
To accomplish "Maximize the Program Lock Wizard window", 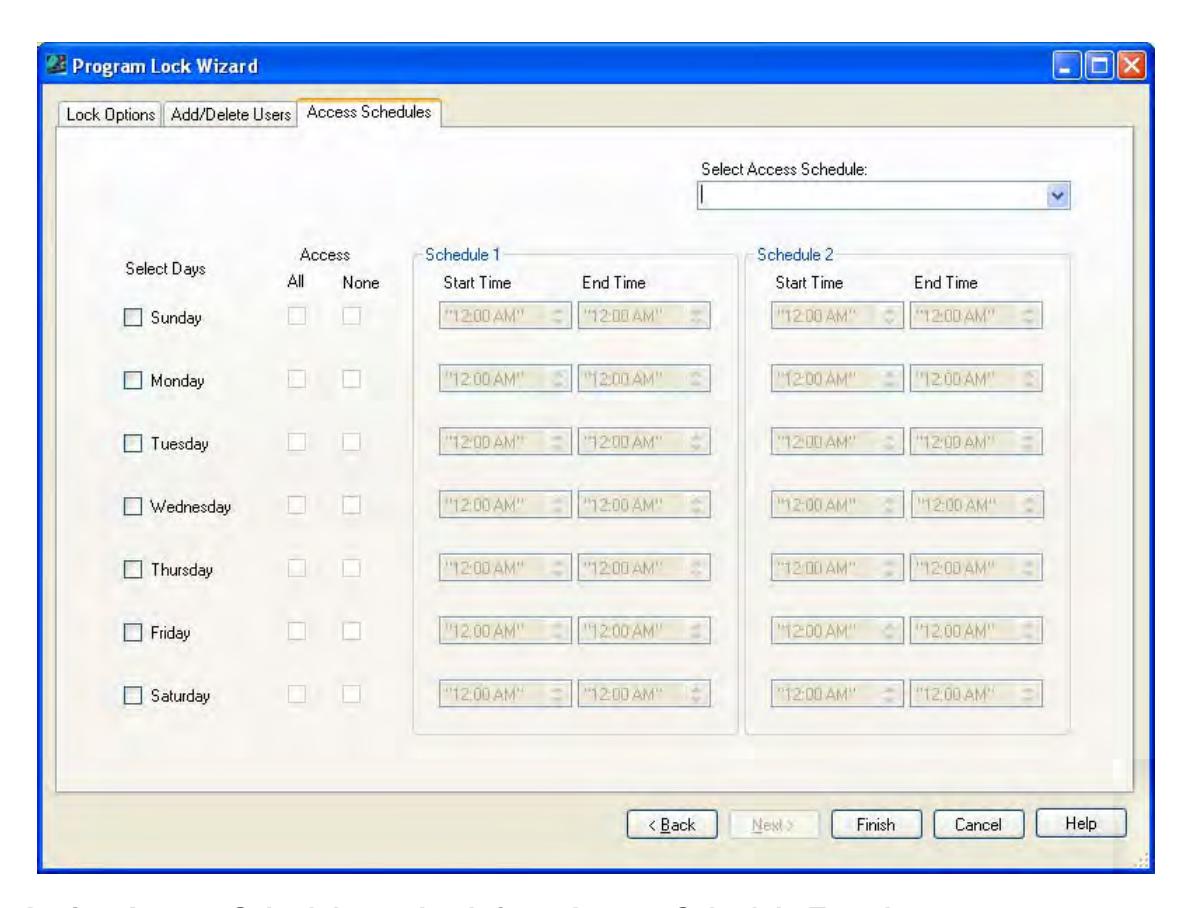I will point(1099,66).
